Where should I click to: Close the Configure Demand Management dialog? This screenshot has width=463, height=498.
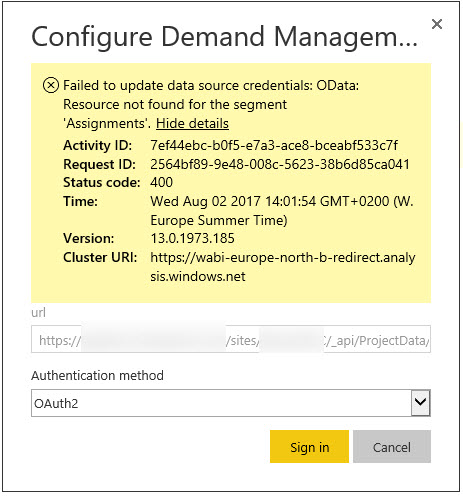tap(436, 24)
